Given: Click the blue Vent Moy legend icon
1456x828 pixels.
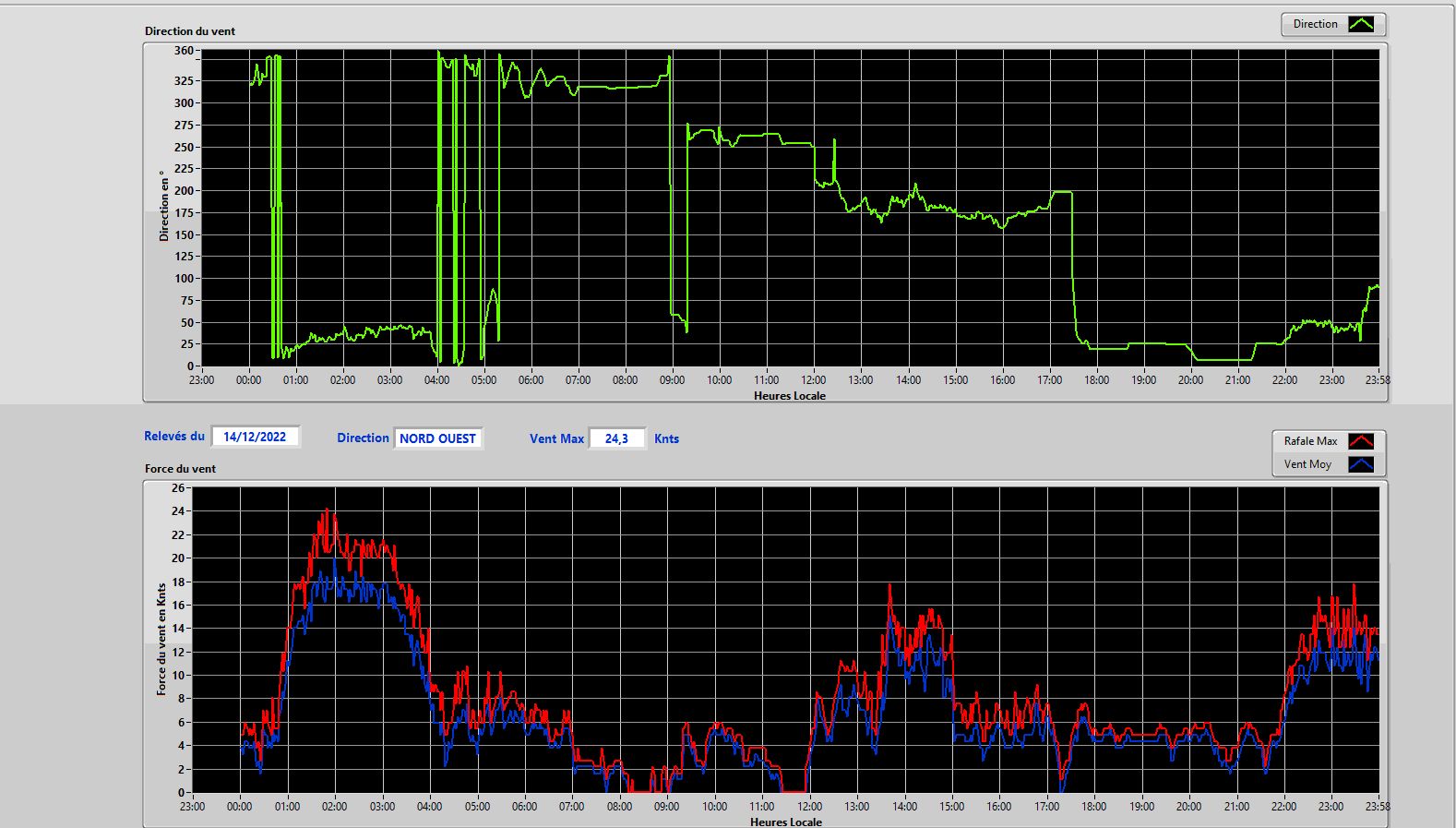Looking at the screenshot, I should click(x=1361, y=464).
